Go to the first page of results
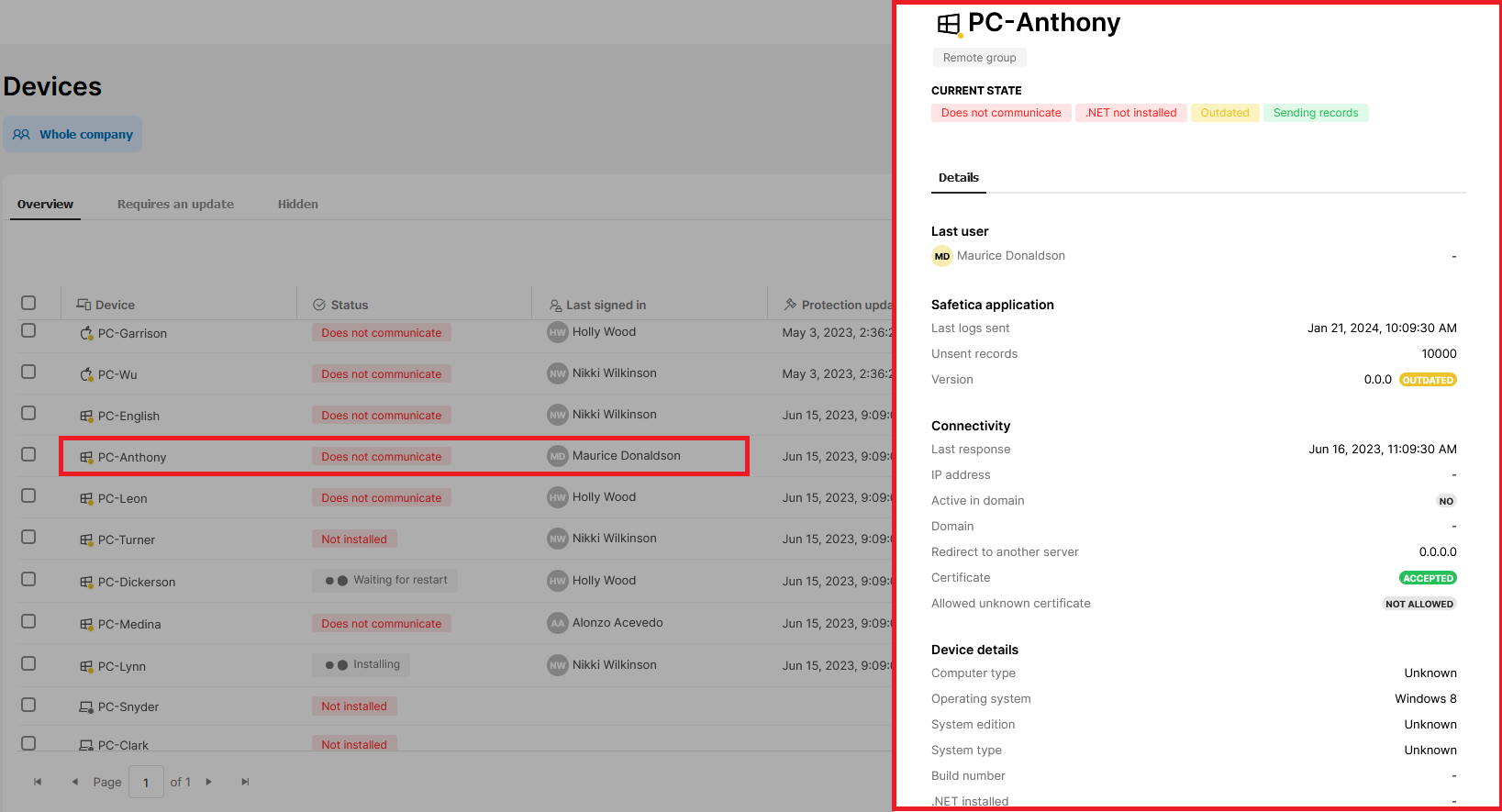Viewport: 1502px width, 812px height. coord(38,782)
